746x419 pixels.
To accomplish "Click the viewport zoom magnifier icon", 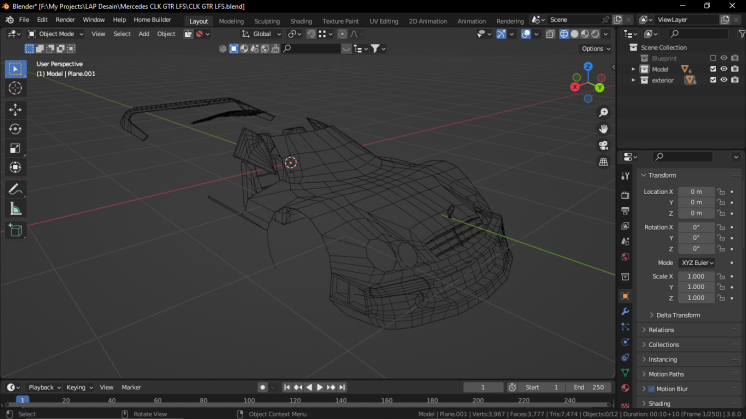I will coord(603,113).
